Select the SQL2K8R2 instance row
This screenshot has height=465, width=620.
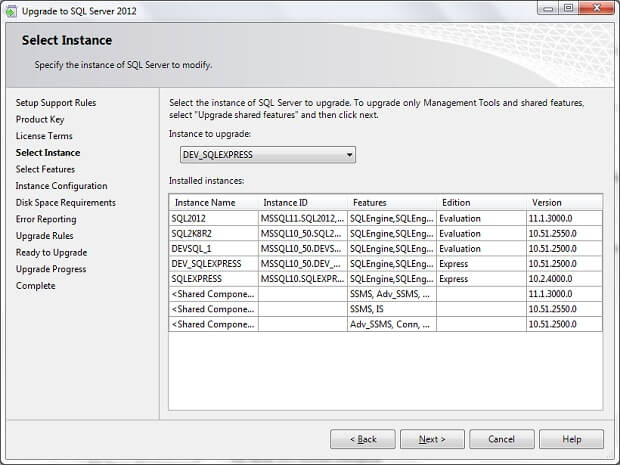[x=386, y=234]
